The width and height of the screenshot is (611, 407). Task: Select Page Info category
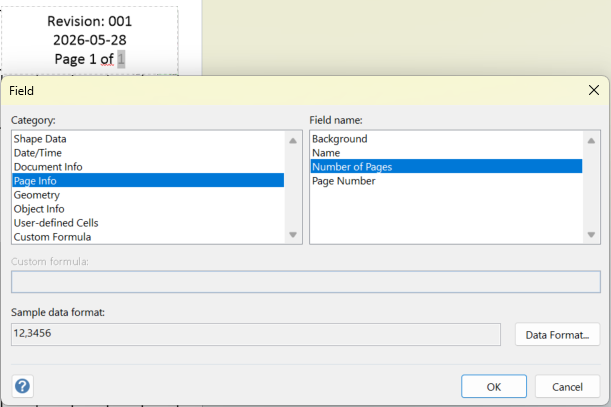[x=148, y=181]
